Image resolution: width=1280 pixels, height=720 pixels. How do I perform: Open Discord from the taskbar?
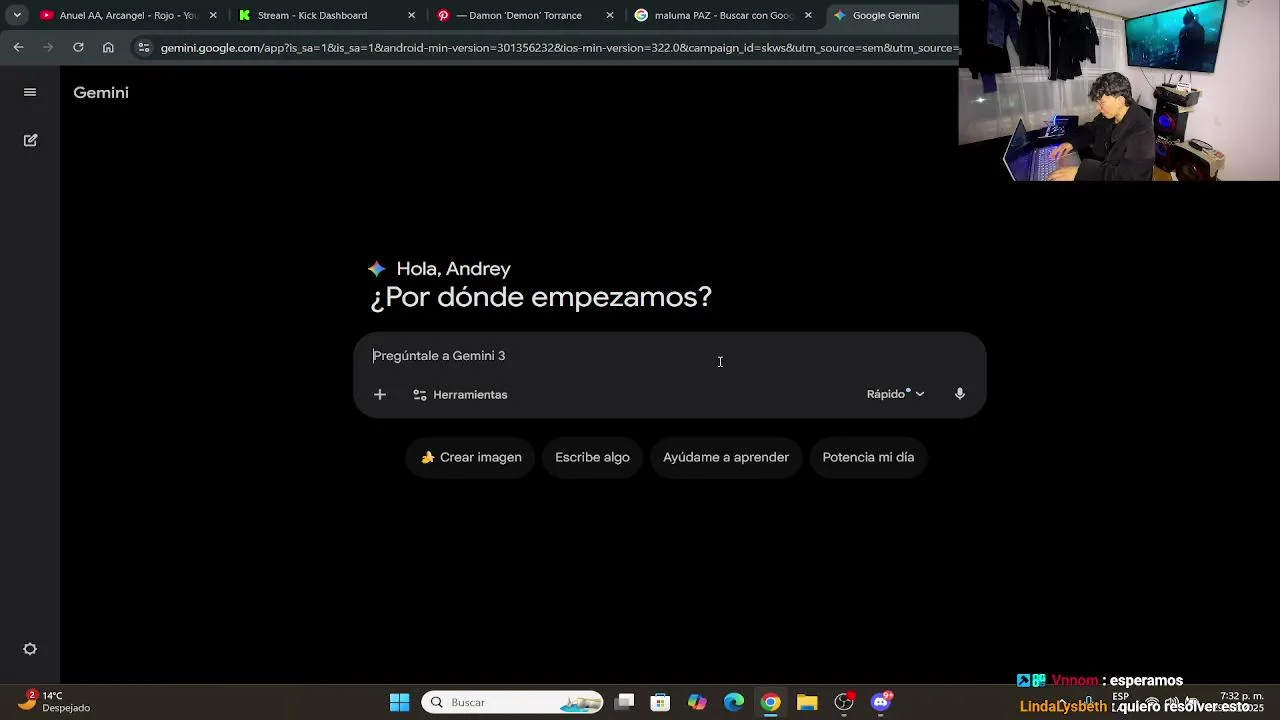pos(881,702)
